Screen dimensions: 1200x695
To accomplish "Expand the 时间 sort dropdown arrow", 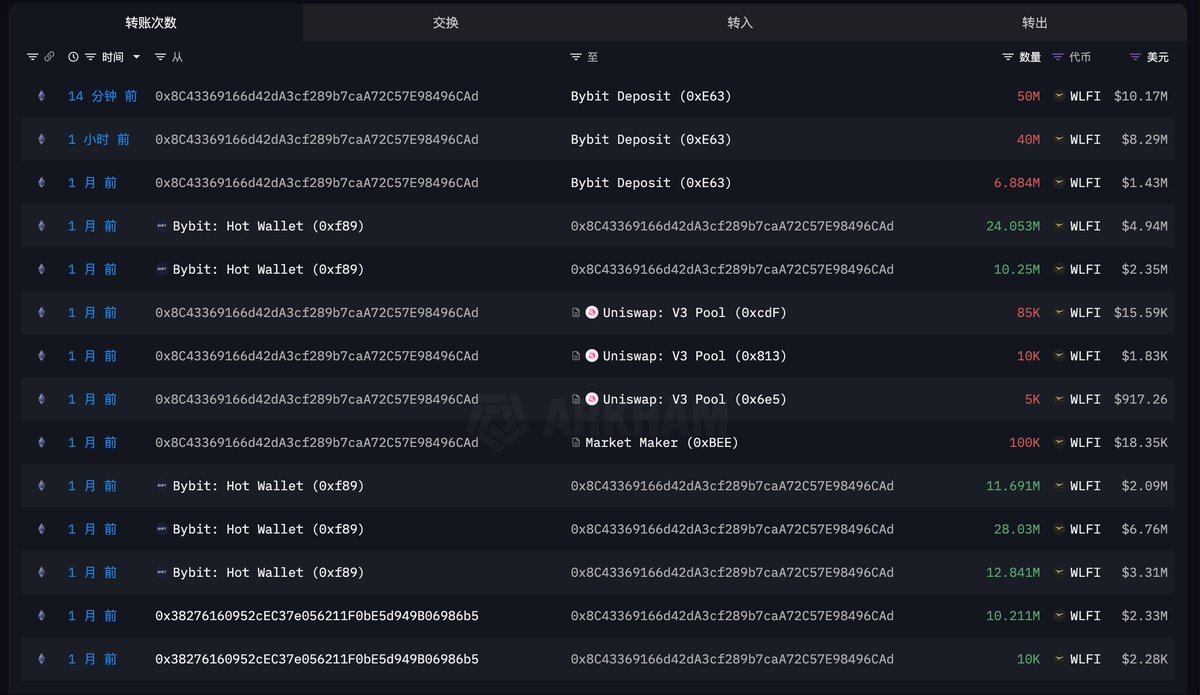I will tap(137, 57).
